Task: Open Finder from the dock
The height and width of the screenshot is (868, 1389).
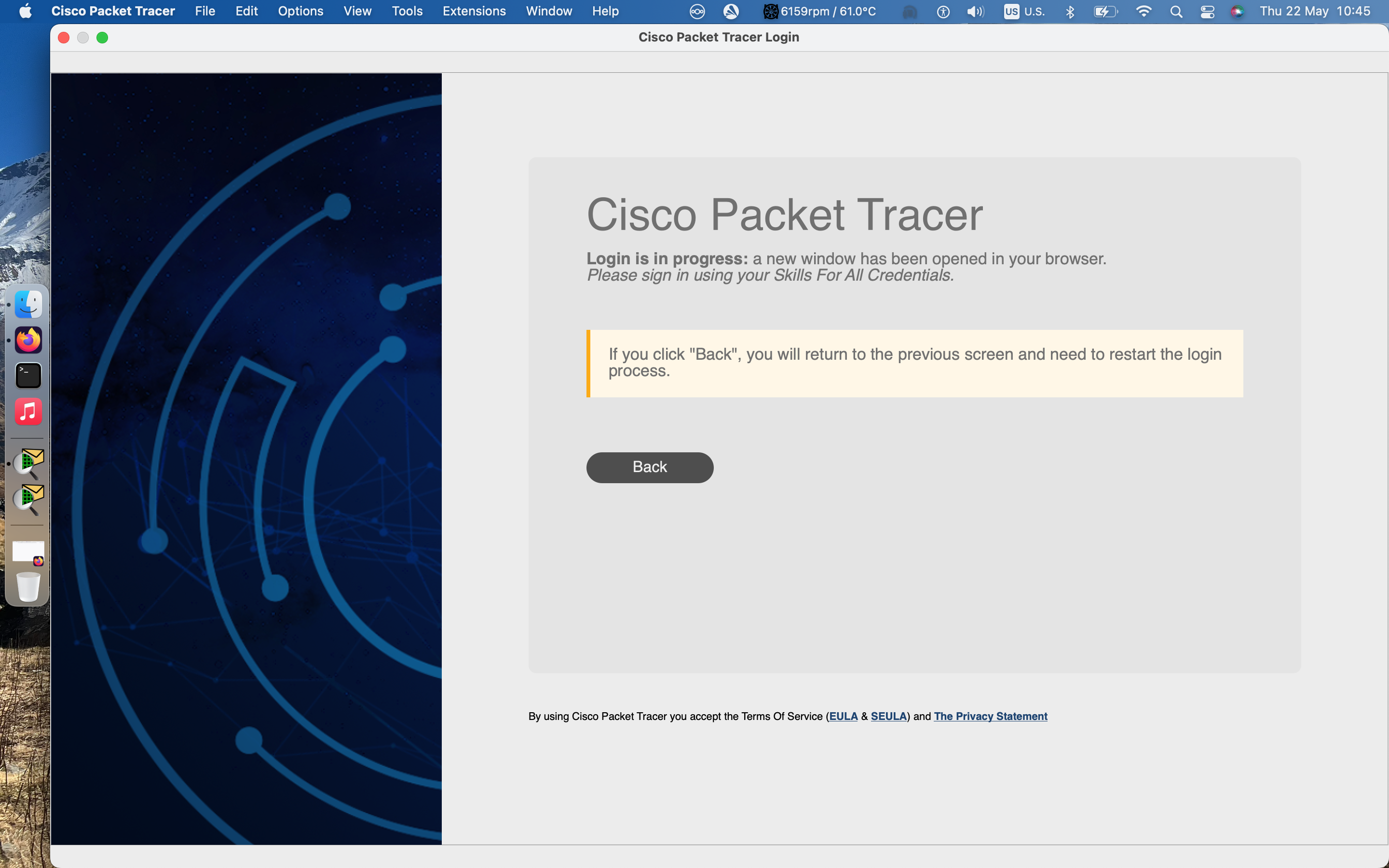Action: click(28, 304)
